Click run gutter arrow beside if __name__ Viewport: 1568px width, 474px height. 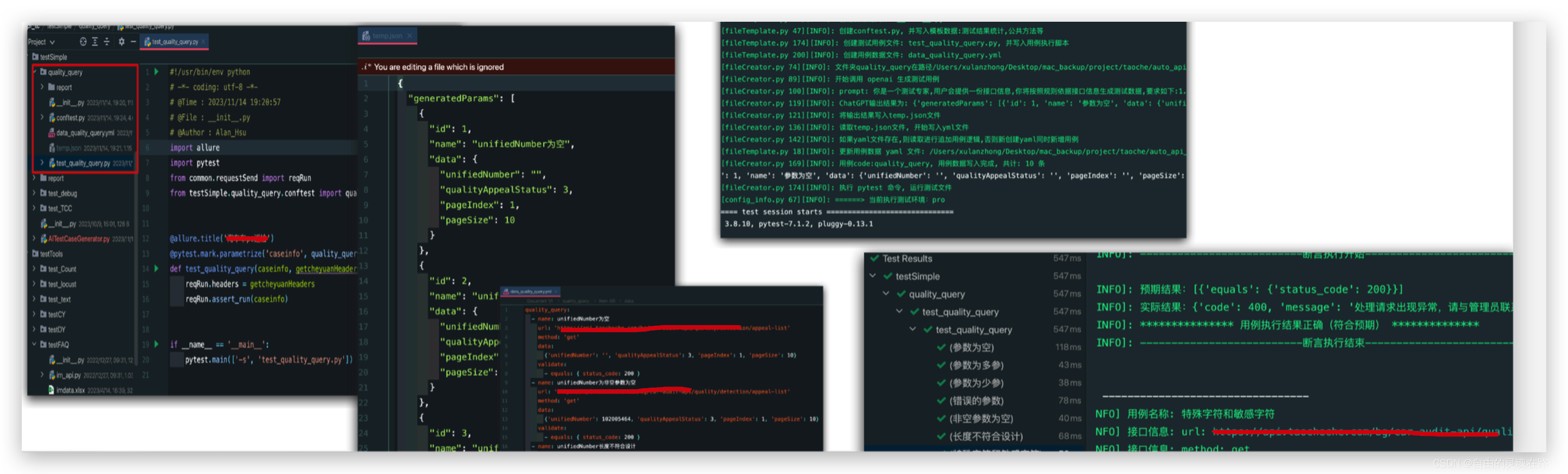point(157,345)
